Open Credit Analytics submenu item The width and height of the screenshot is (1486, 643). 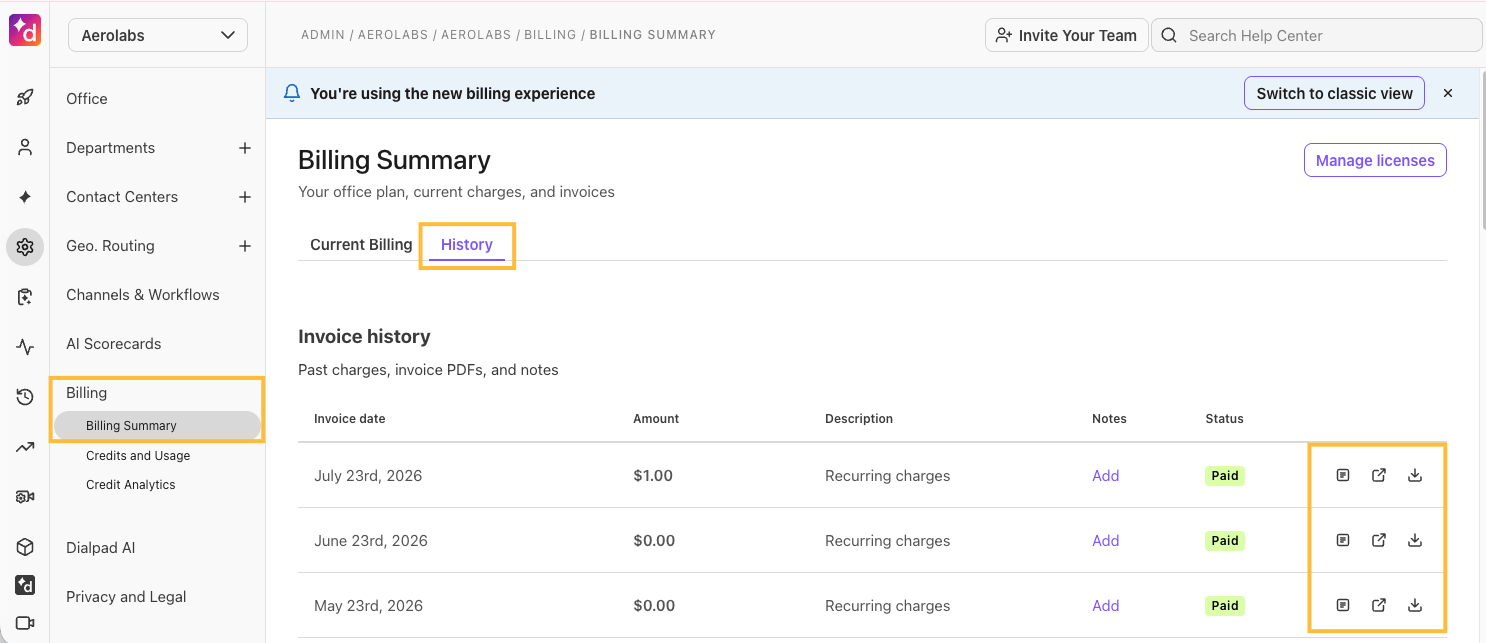tap(131, 484)
